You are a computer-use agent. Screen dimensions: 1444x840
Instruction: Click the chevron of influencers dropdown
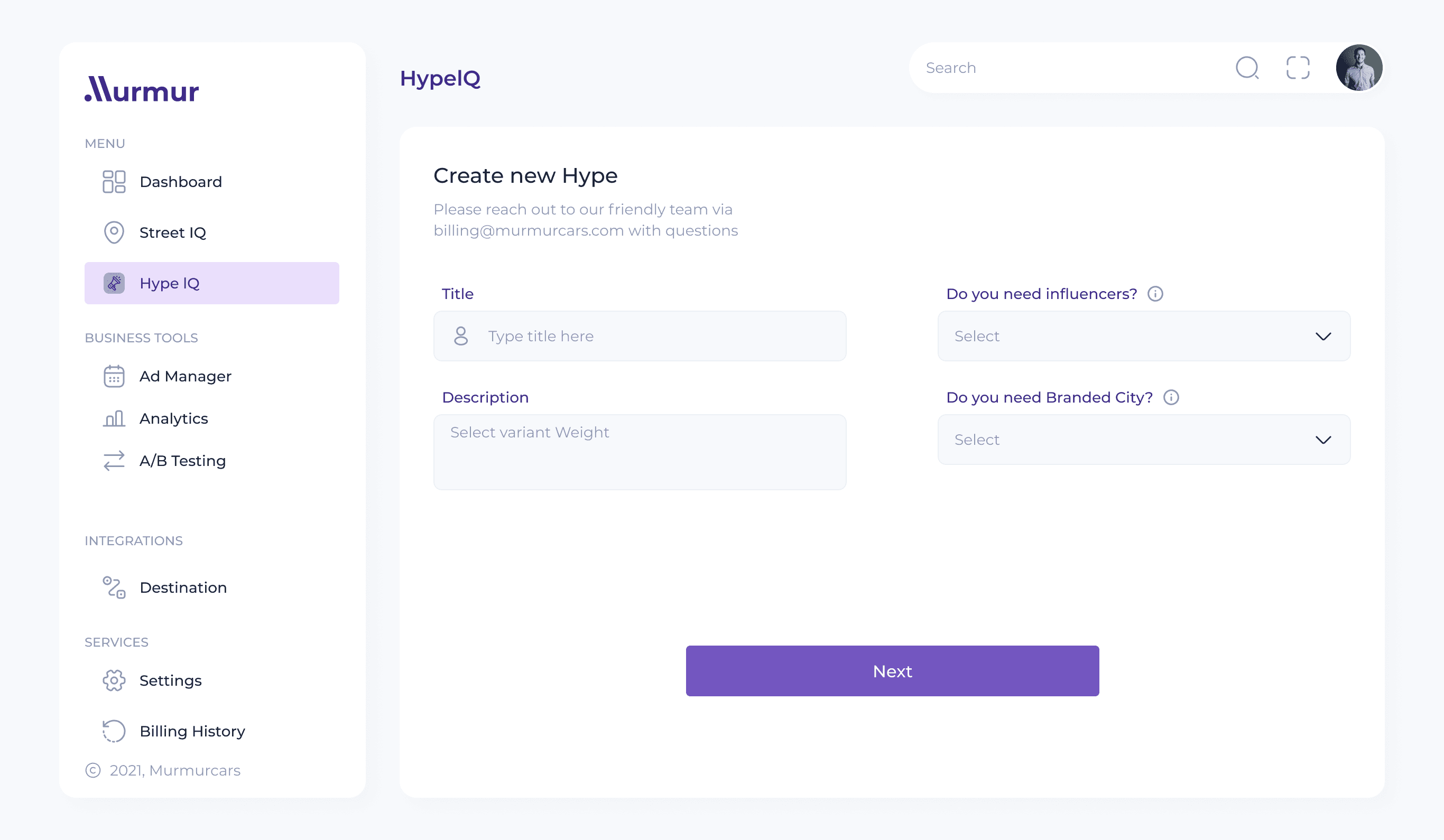pyautogui.click(x=1323, y=336)
